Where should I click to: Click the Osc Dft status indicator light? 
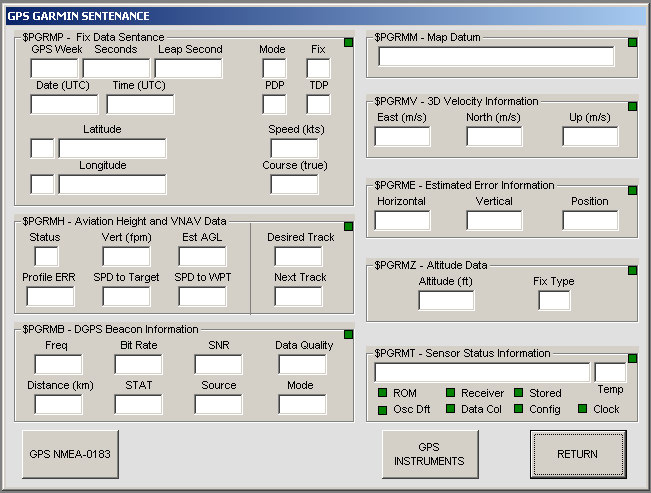tap(382, 410)
